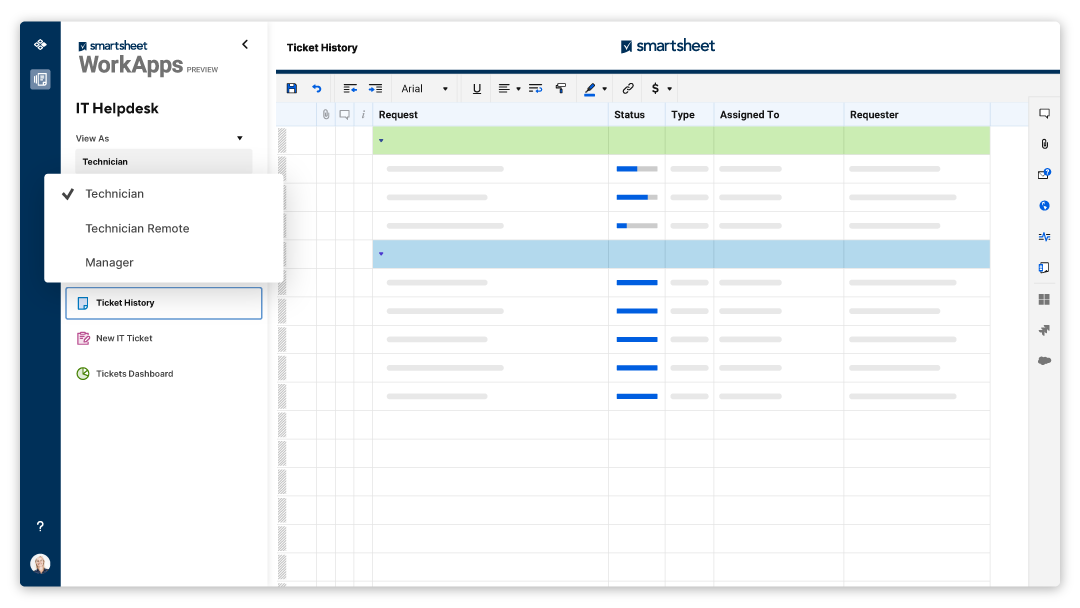Screen dimensions: 1080x608
Task: Open the Arial font dropdown
Action: [x=425, y=89]
